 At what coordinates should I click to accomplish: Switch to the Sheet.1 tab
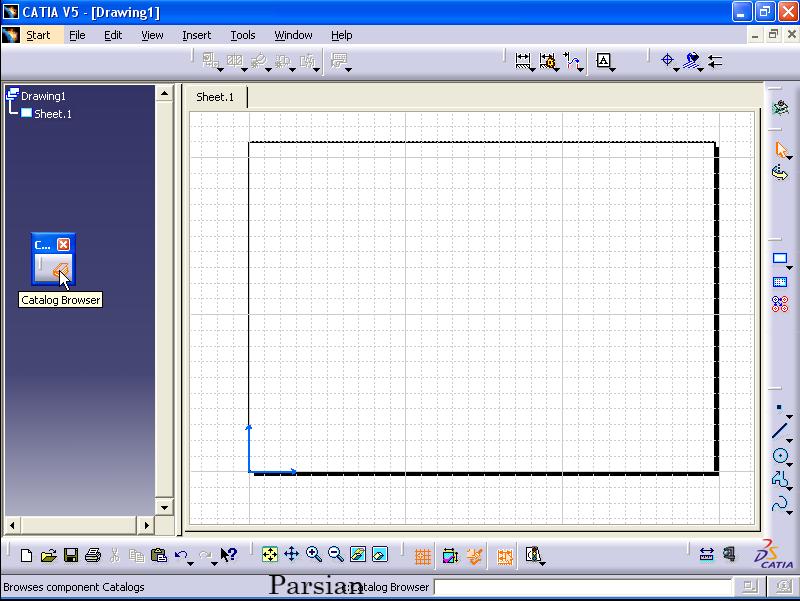click(216, 98)
